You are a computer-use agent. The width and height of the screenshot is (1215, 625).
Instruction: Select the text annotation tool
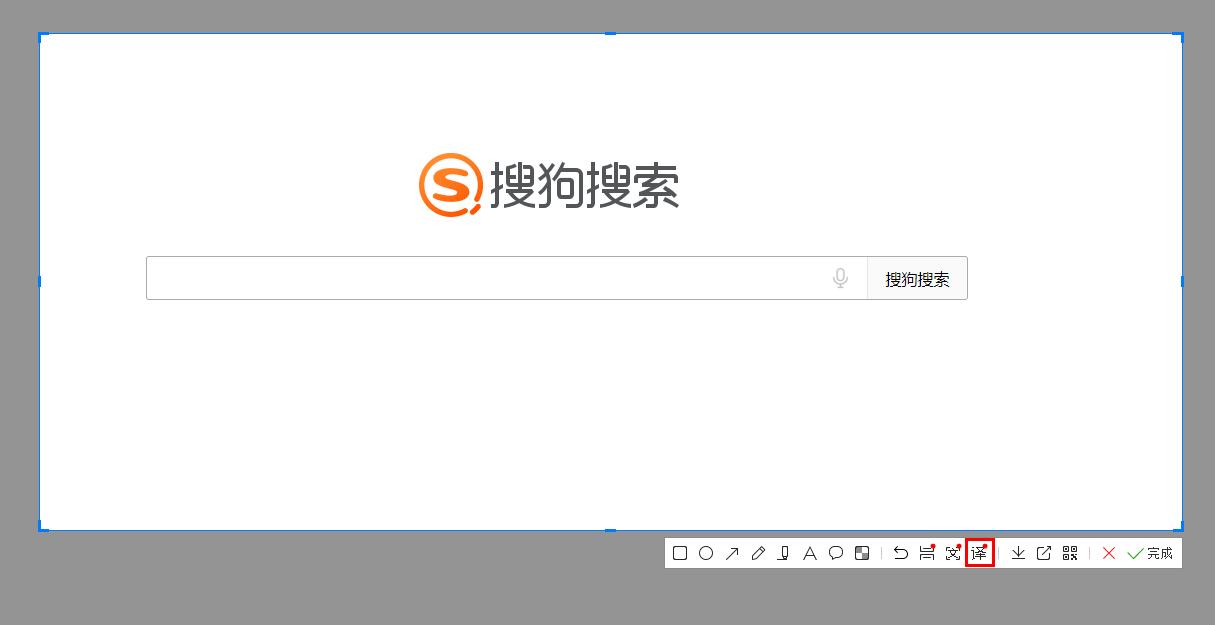(x=810, y=552)
